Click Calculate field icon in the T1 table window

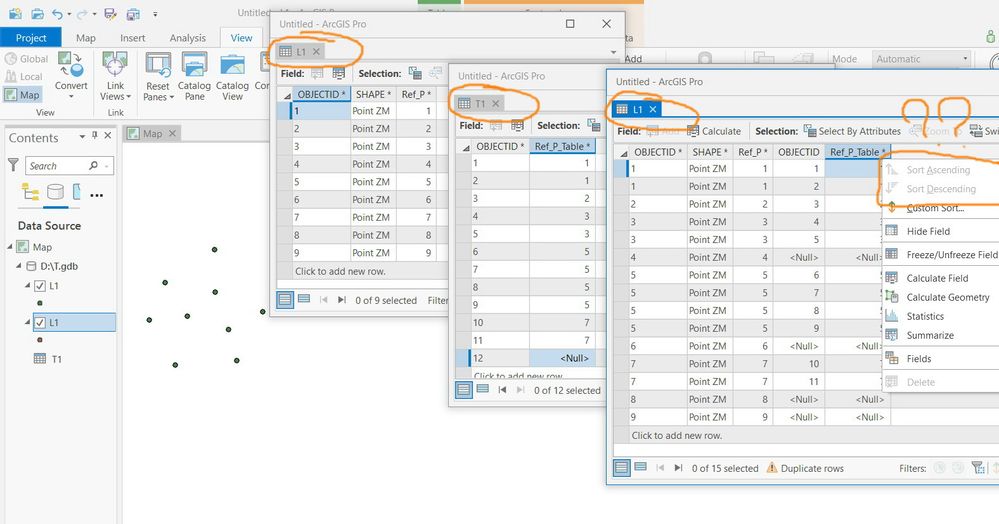coord(517,126)
